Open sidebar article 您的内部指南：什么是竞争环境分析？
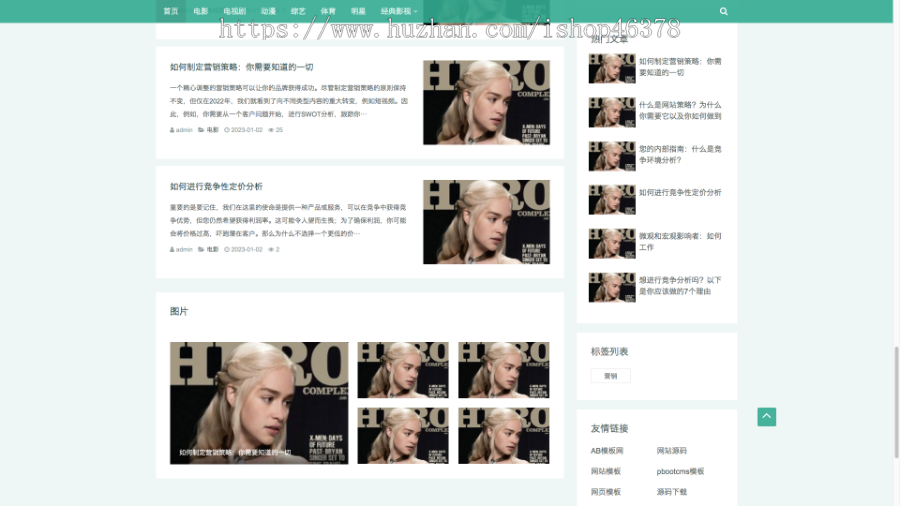 tap(680, 154)
